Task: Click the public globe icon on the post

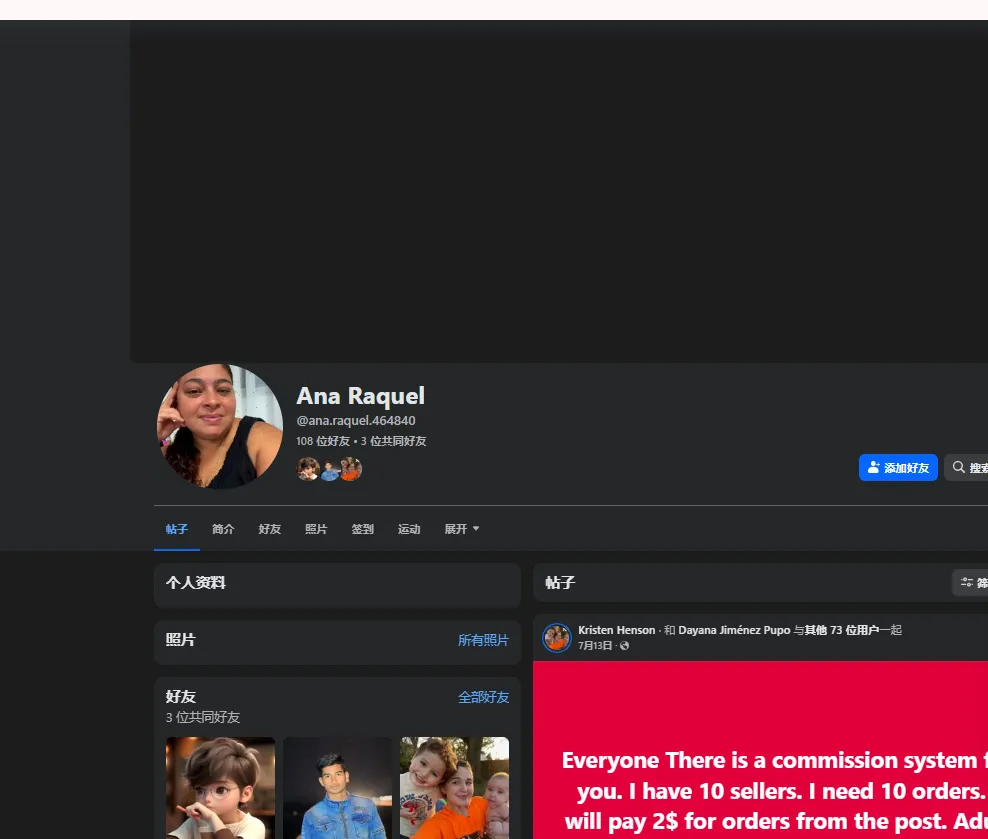Action: click(x=624, y=646)
